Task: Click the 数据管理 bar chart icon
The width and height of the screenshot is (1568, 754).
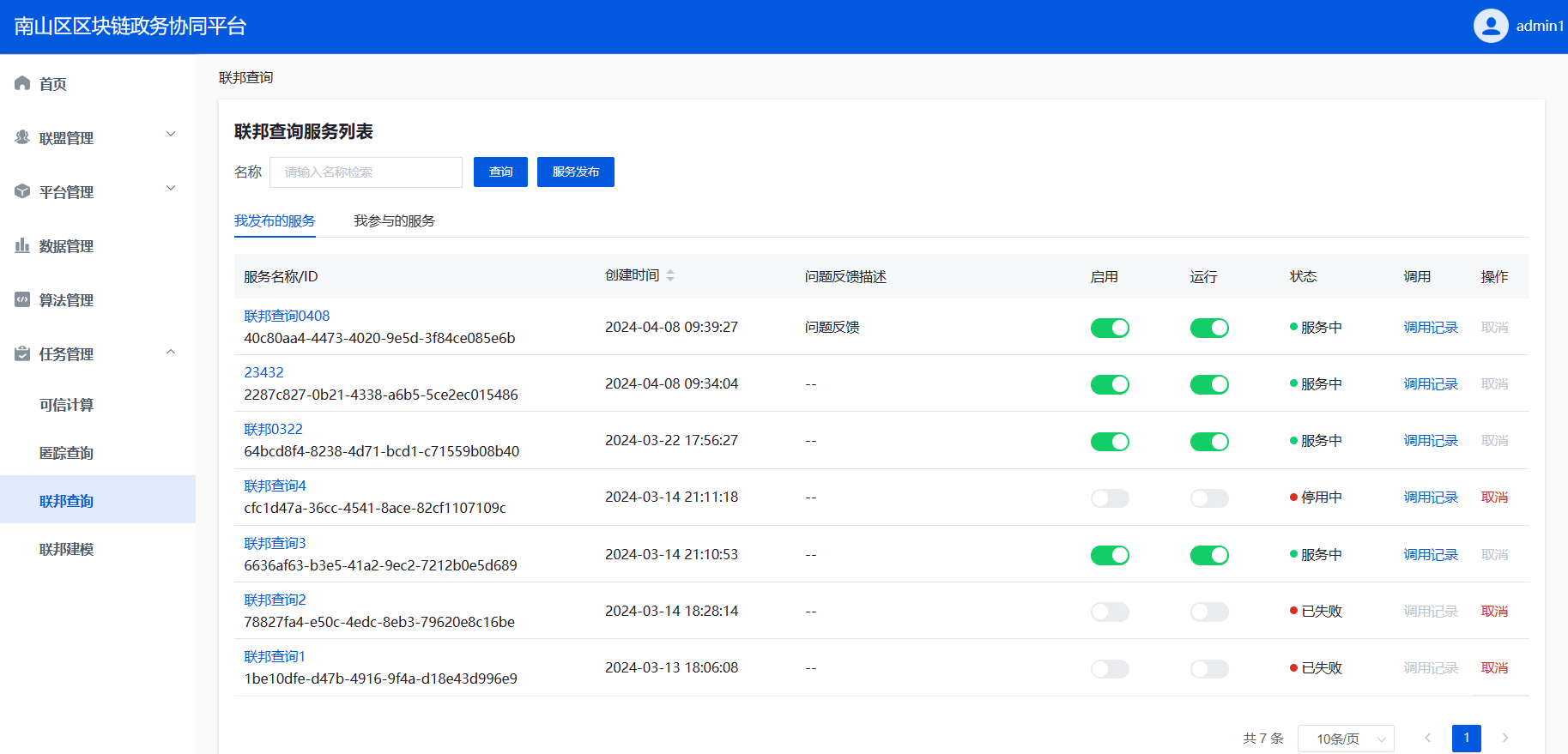Action: pyautogui.click(x=22, y=245)
